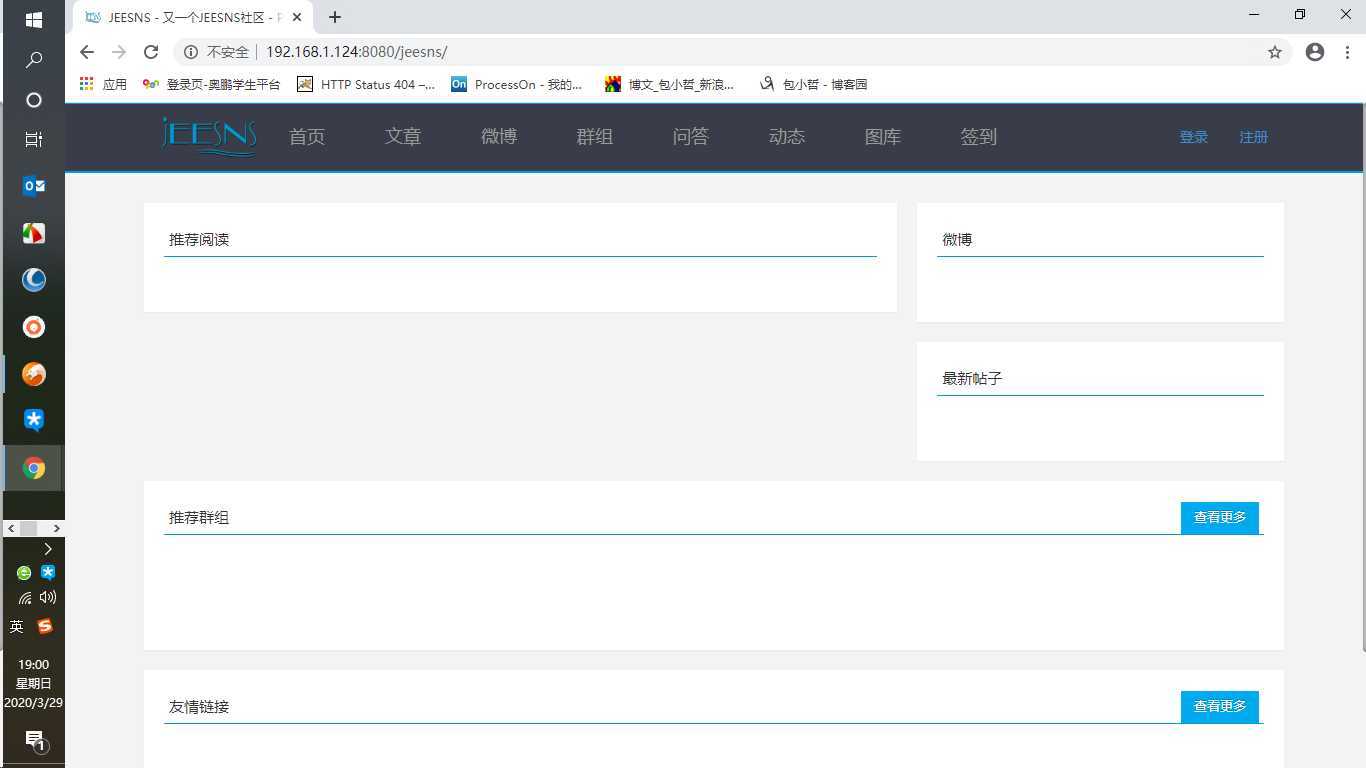Open the HTTP Status 404 bookmark

point(366,84)
